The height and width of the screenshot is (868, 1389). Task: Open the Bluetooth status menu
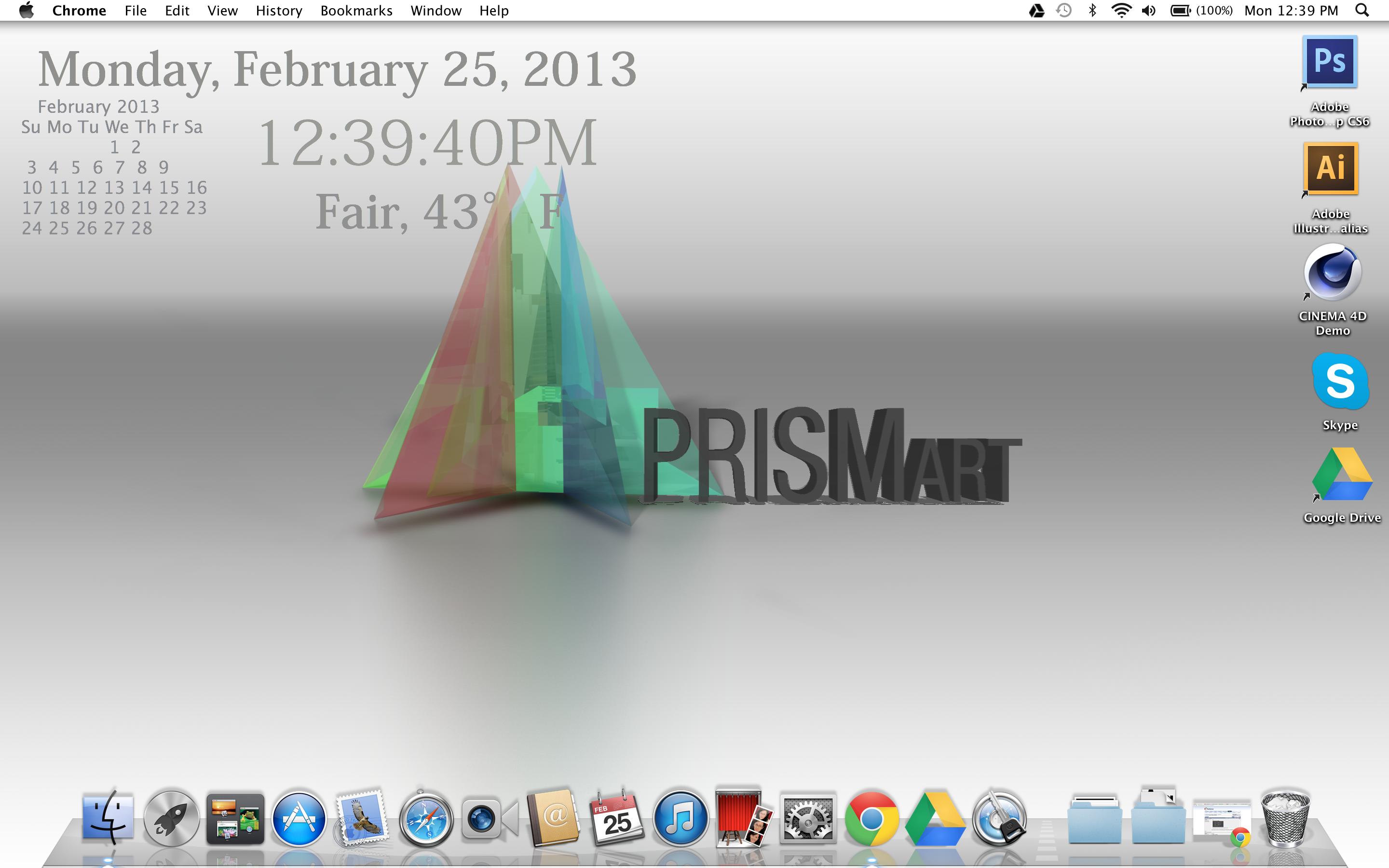pyautogui.click(x=1092, y=10)
